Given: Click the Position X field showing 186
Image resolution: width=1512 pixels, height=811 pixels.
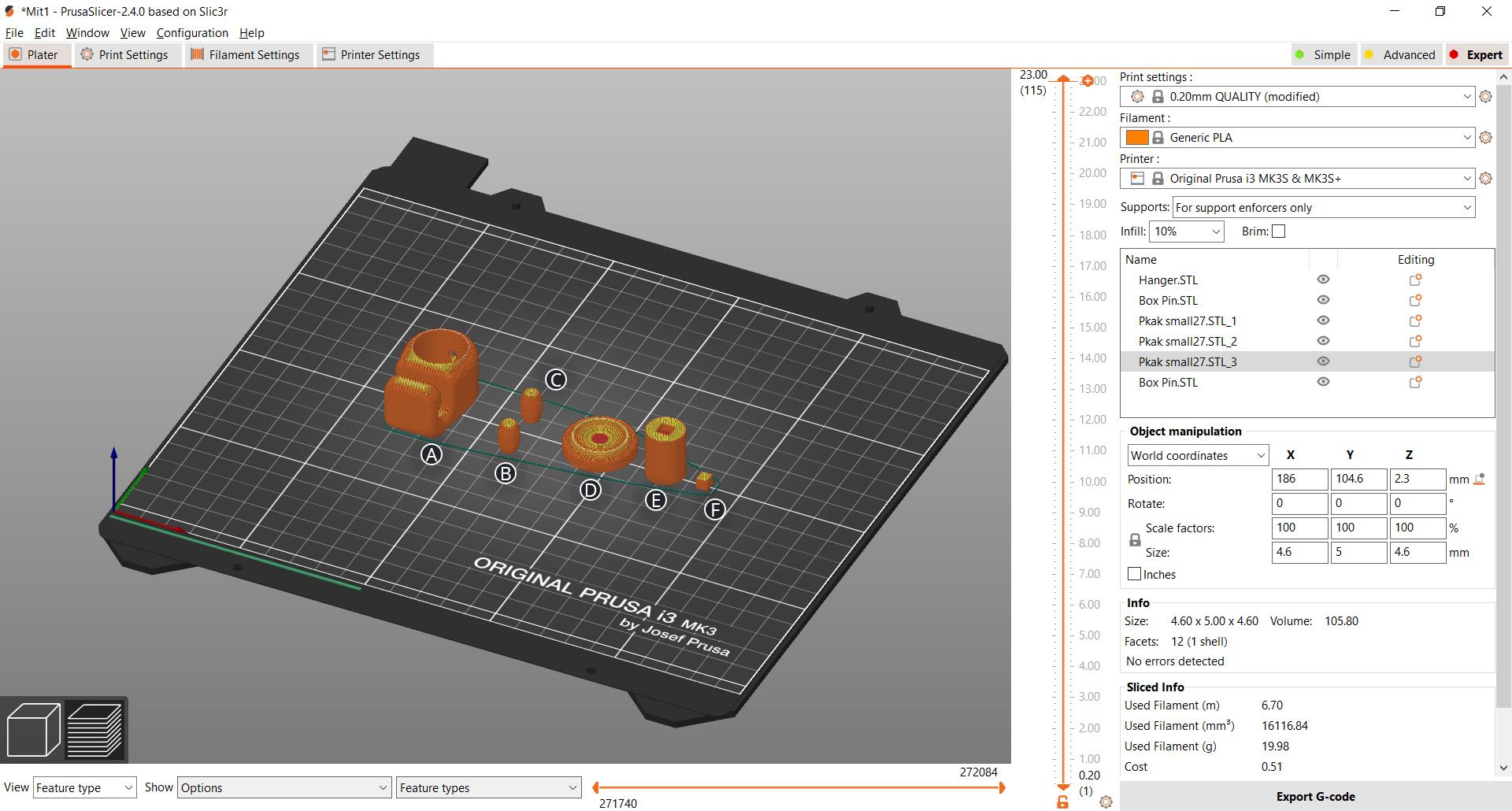Looking at the screenshot, I should (x=1299, y=479).
